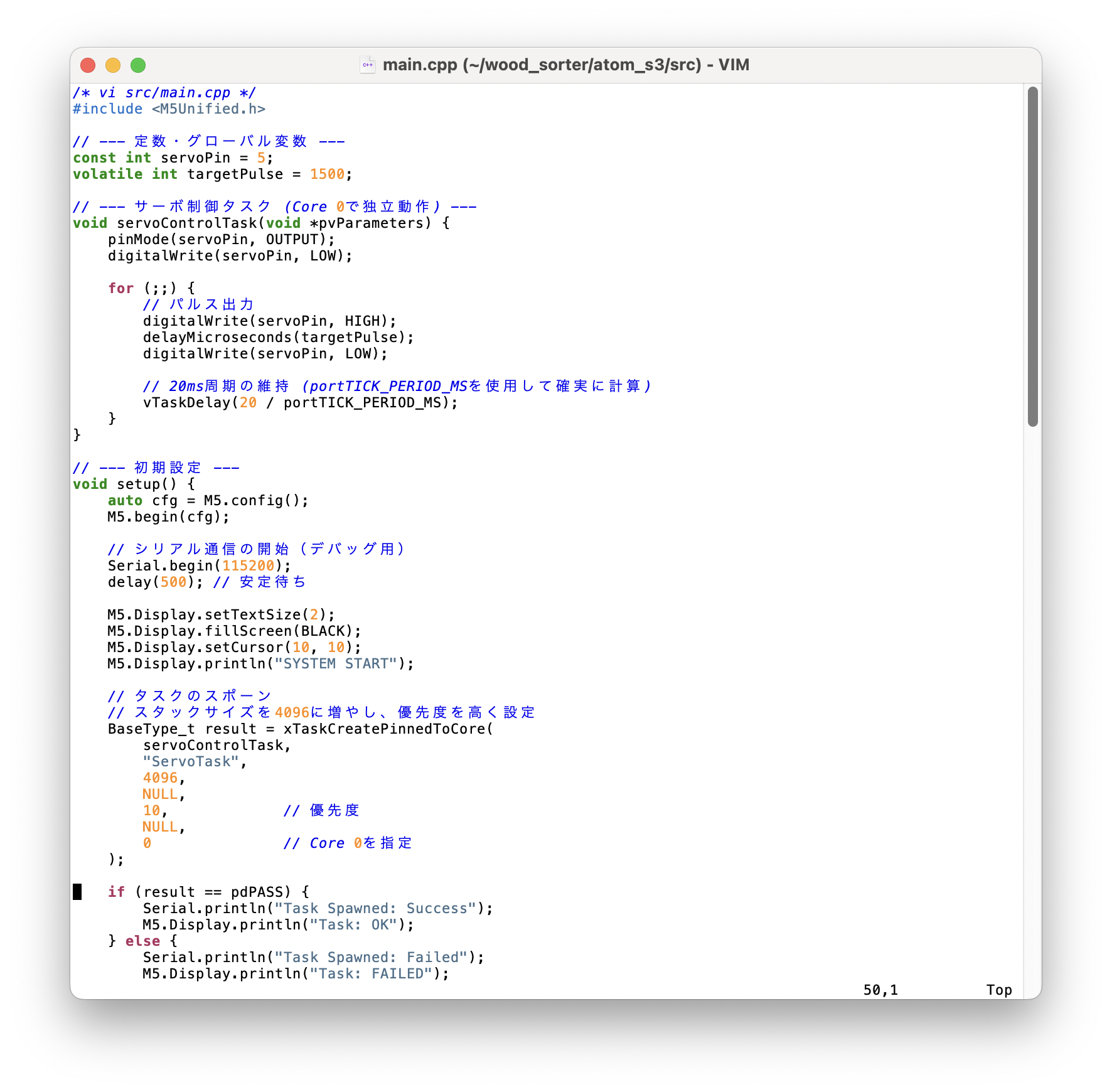This screenshot has height=1092, width=1112.
Task: Click the "SYSTEM START" string literal
Action: click(x=336, y=664)
